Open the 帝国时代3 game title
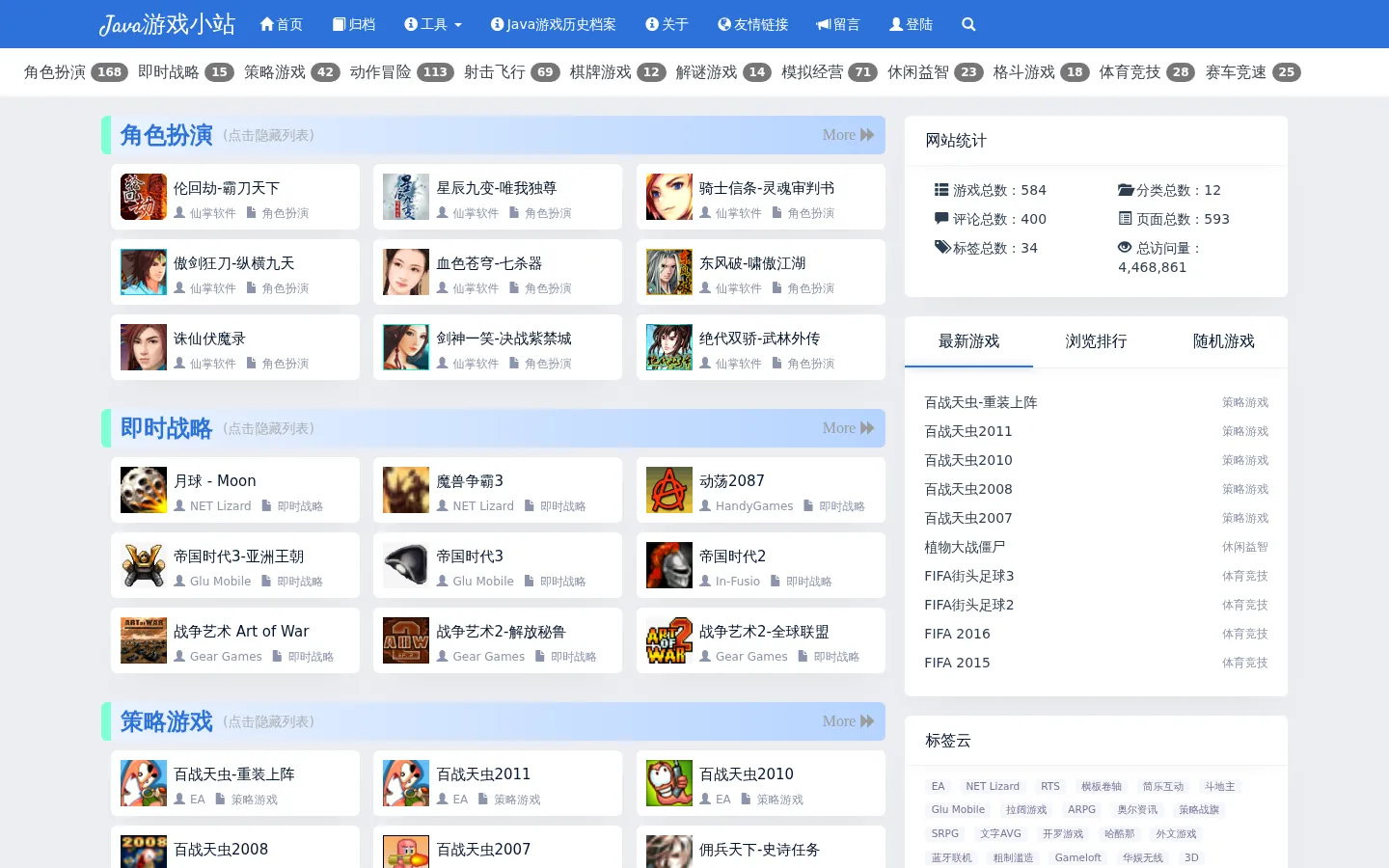 point(470,556)
